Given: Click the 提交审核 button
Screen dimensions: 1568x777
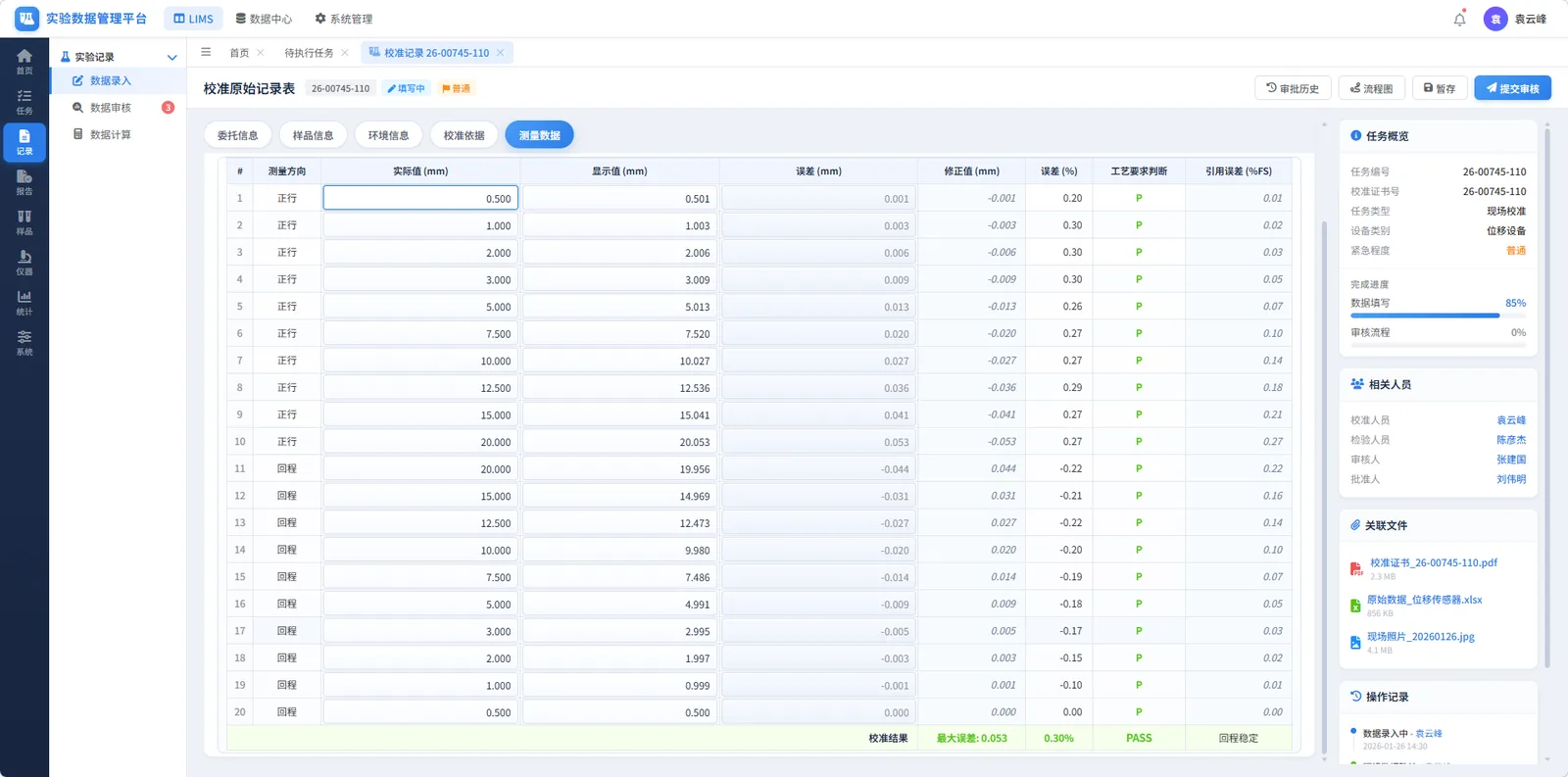Looking at the screenshot, I should [x=1512, y=88].
